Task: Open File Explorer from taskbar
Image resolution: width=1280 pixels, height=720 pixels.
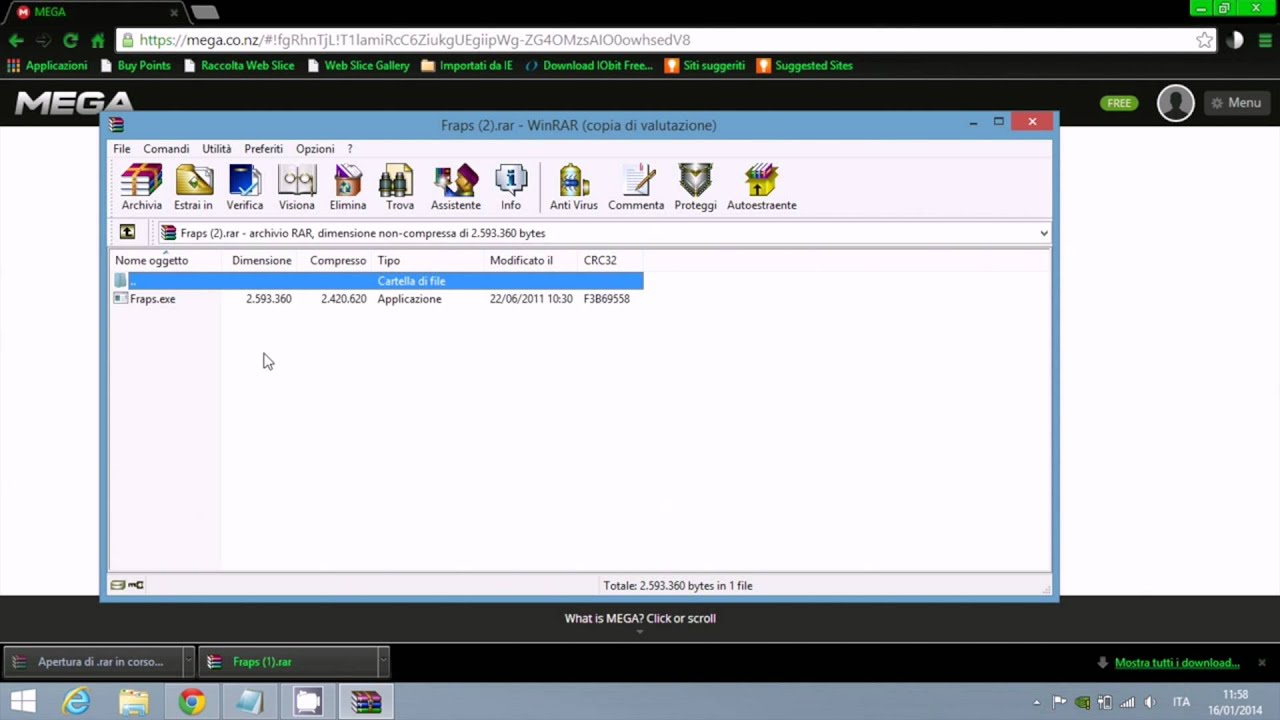Action: 133,702
